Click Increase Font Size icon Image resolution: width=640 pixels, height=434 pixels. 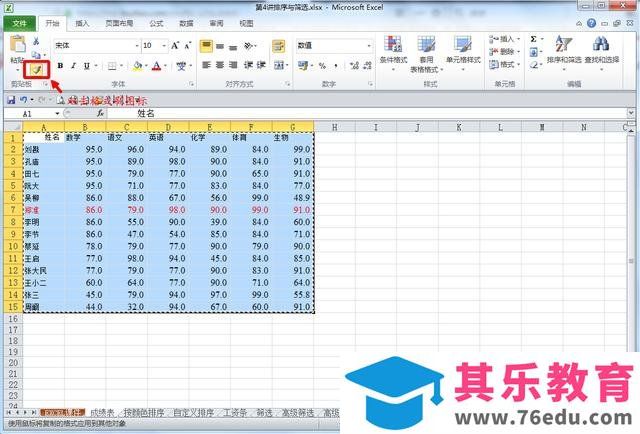tap(175, 45)
